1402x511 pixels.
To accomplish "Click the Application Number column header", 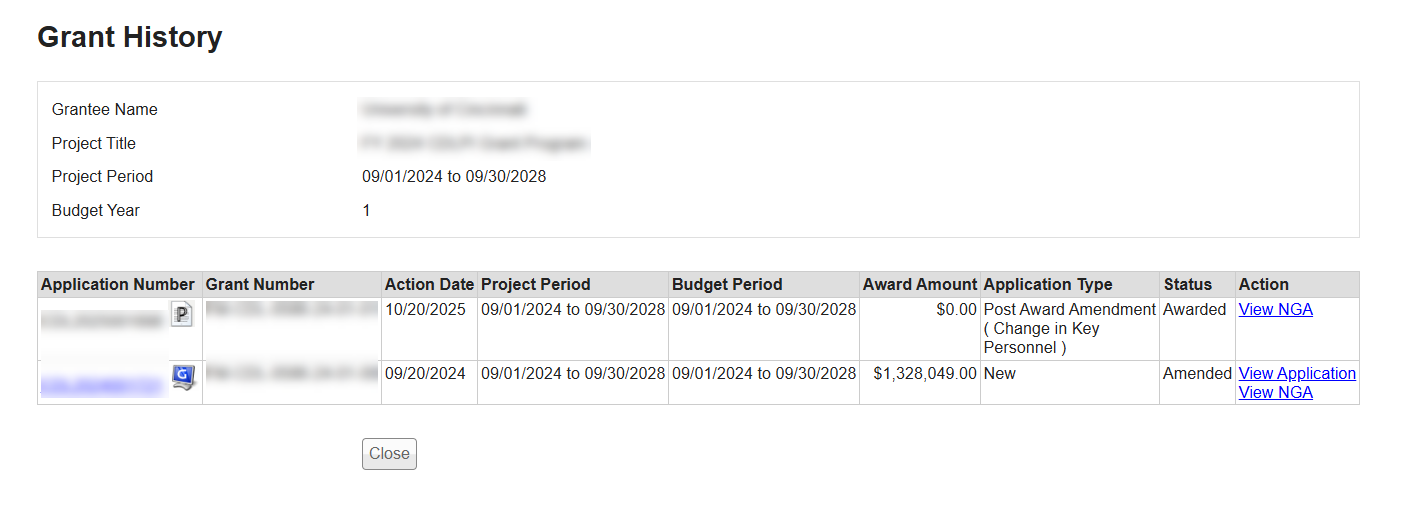I will coord(118,284).
